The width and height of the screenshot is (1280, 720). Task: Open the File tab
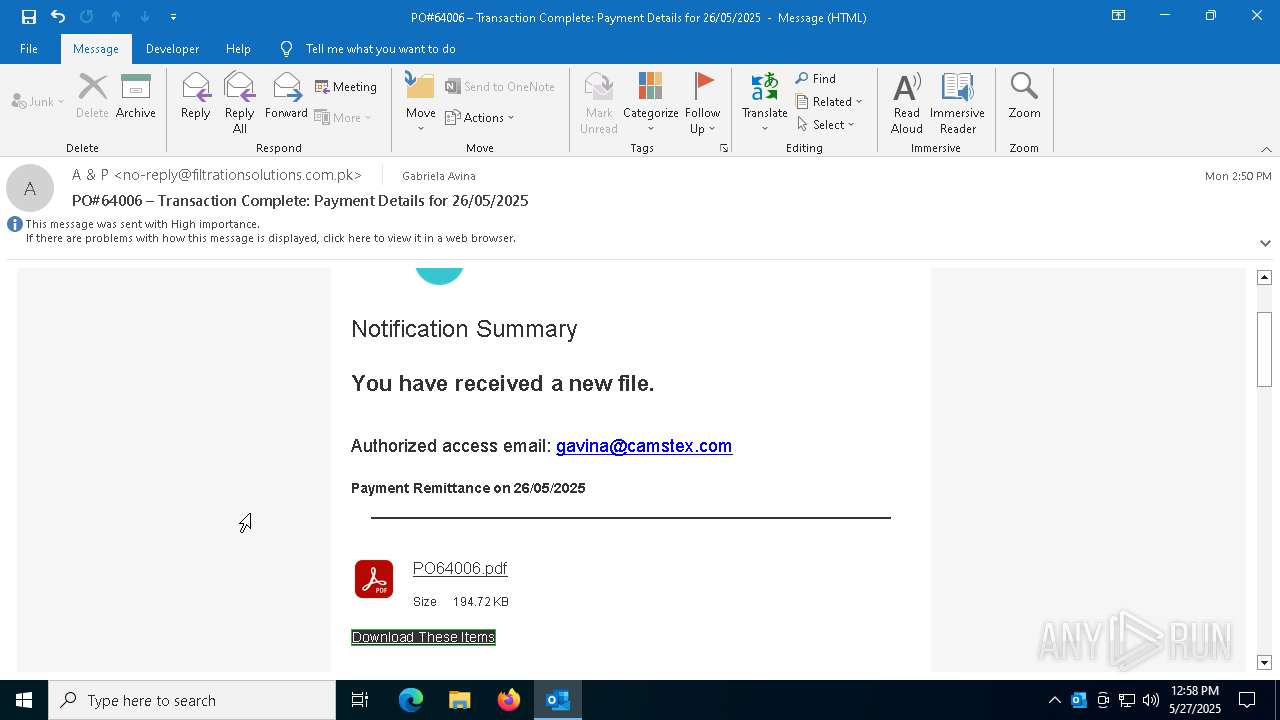[x=29, y=49]
